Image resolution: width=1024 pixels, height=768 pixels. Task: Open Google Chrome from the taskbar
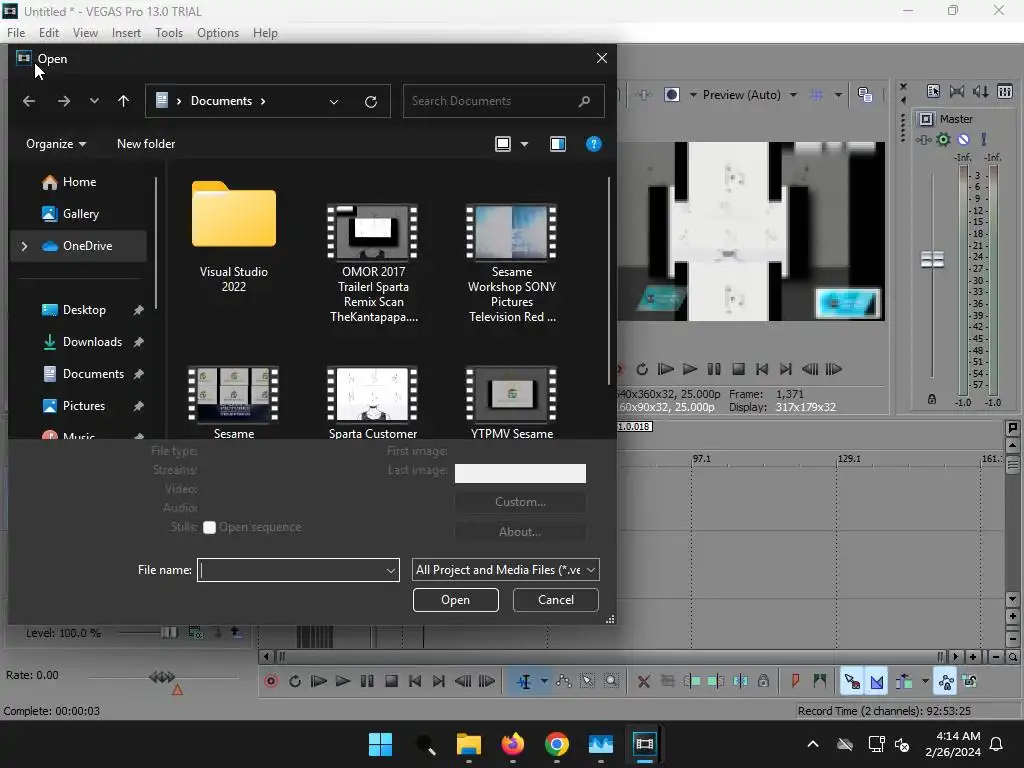(x=556, y=744)
